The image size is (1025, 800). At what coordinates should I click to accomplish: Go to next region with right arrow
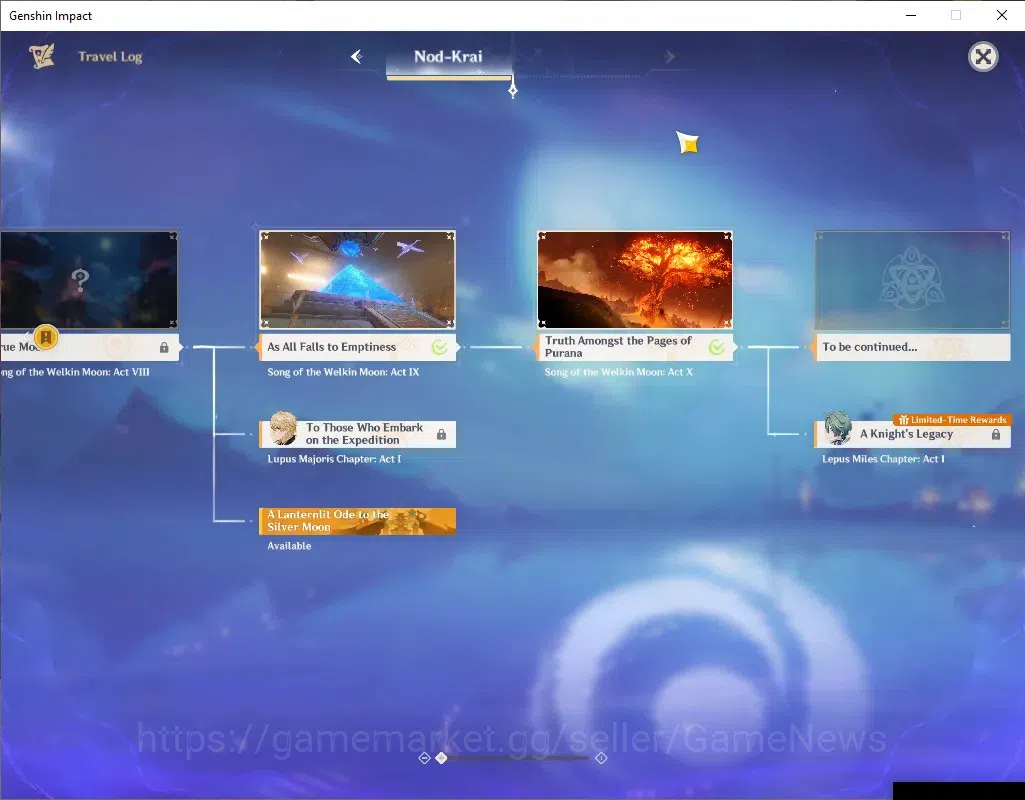point(669,57)
